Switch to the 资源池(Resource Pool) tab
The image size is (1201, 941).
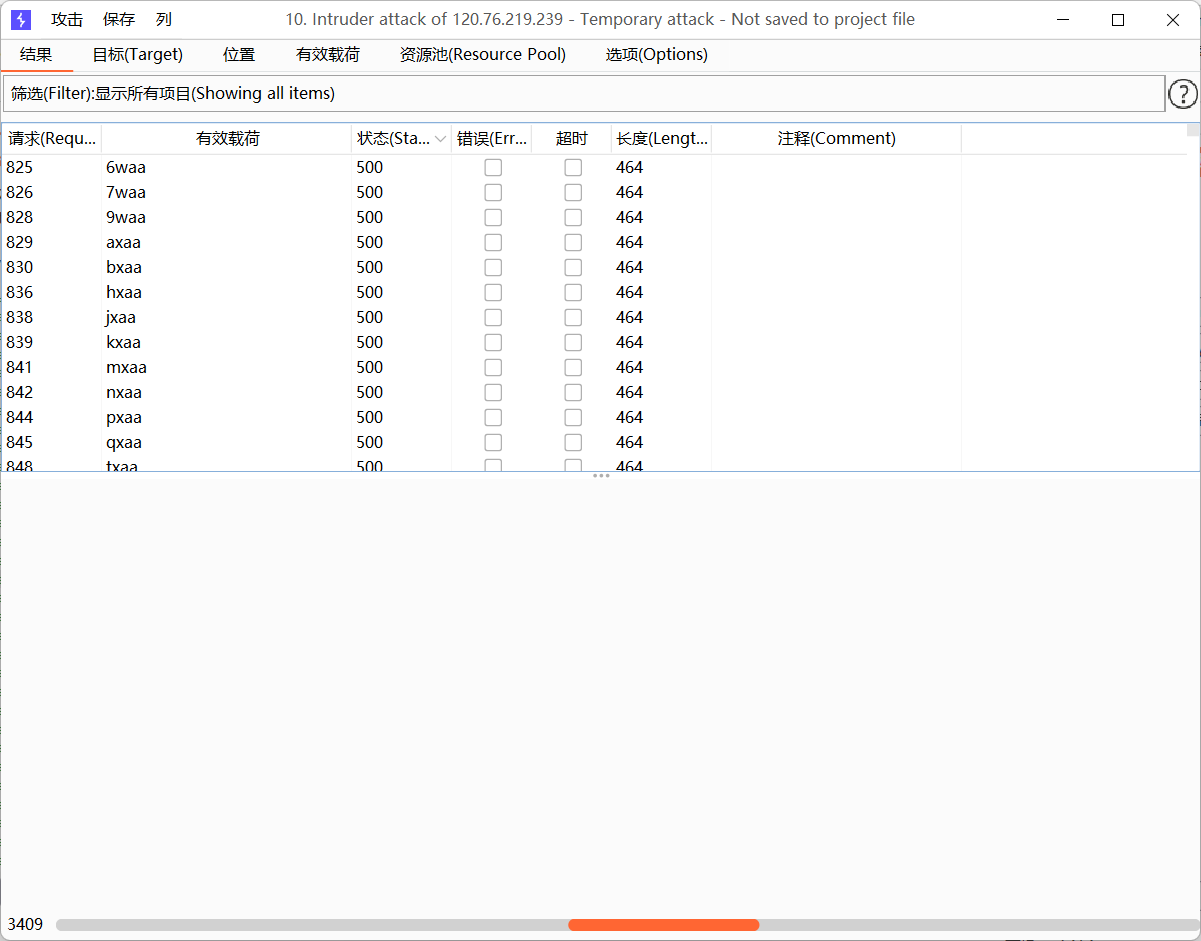point(483,55)
